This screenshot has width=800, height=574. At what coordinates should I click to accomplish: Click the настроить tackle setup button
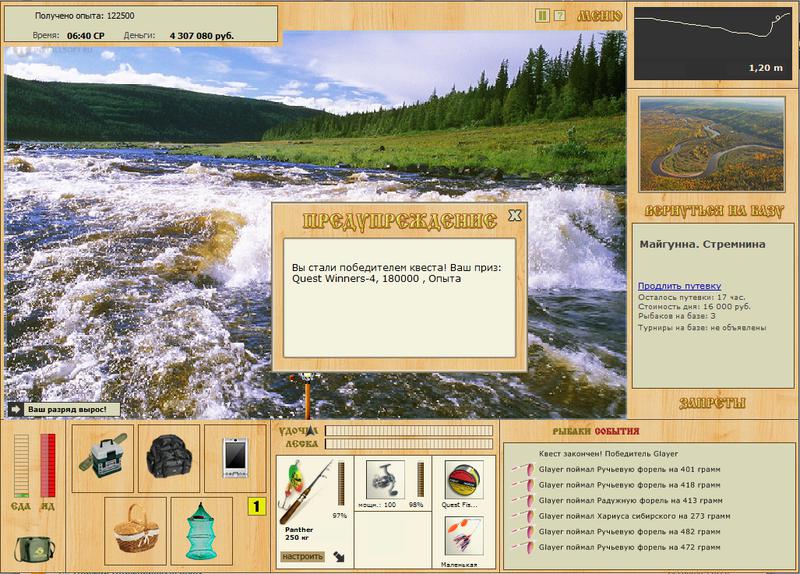point(302,556)
